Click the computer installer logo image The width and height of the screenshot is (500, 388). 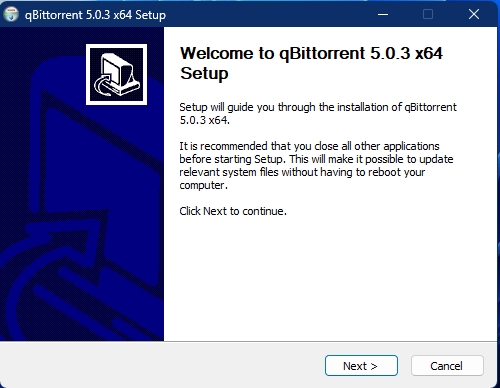116,74
